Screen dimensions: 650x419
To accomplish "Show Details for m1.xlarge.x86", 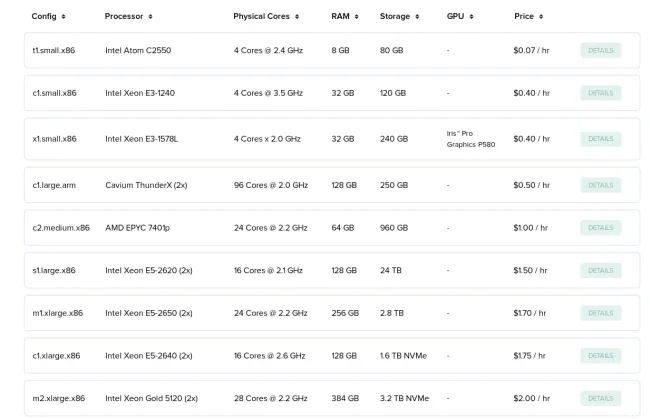I will tap(600, 313).
